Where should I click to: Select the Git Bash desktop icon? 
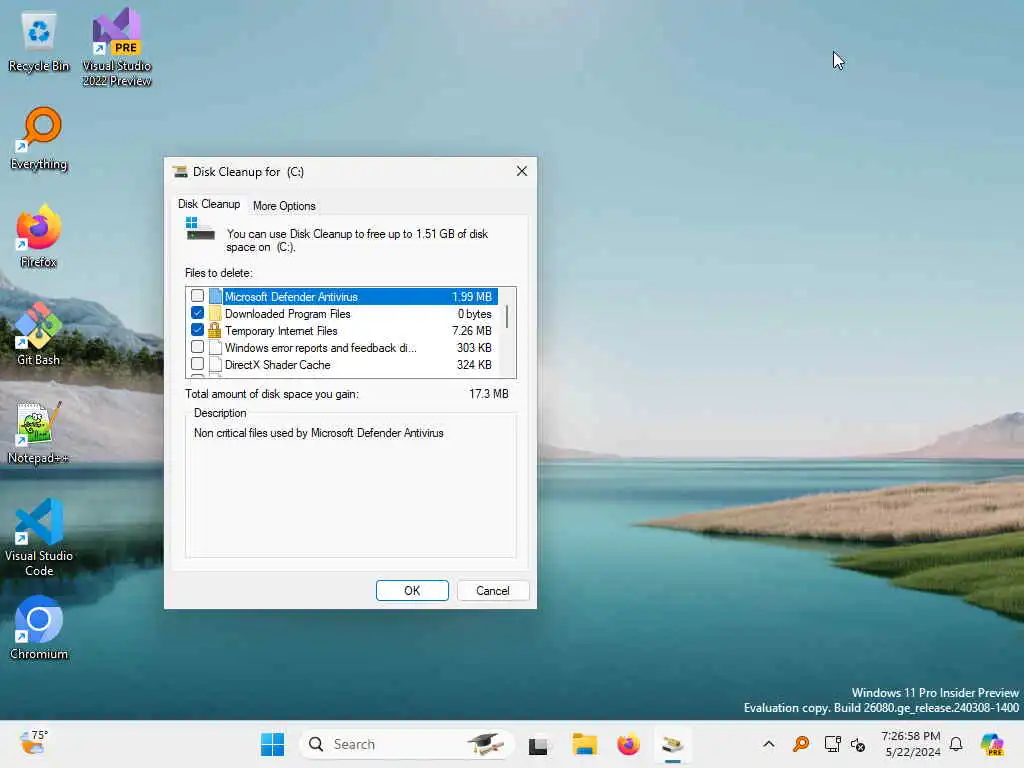pos(39,334)
